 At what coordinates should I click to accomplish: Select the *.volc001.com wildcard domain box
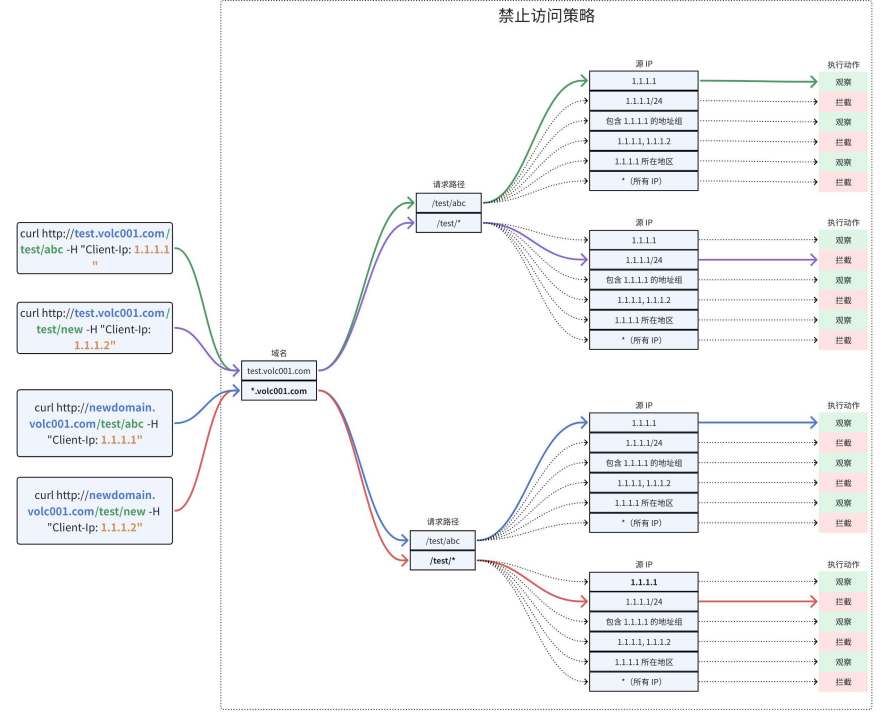pos(279,391)
